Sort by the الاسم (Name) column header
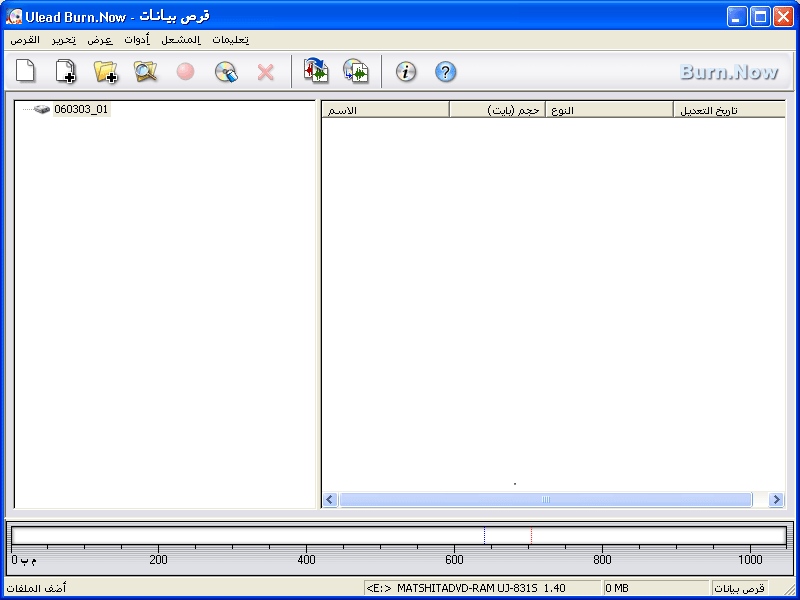 coord(385,110)
